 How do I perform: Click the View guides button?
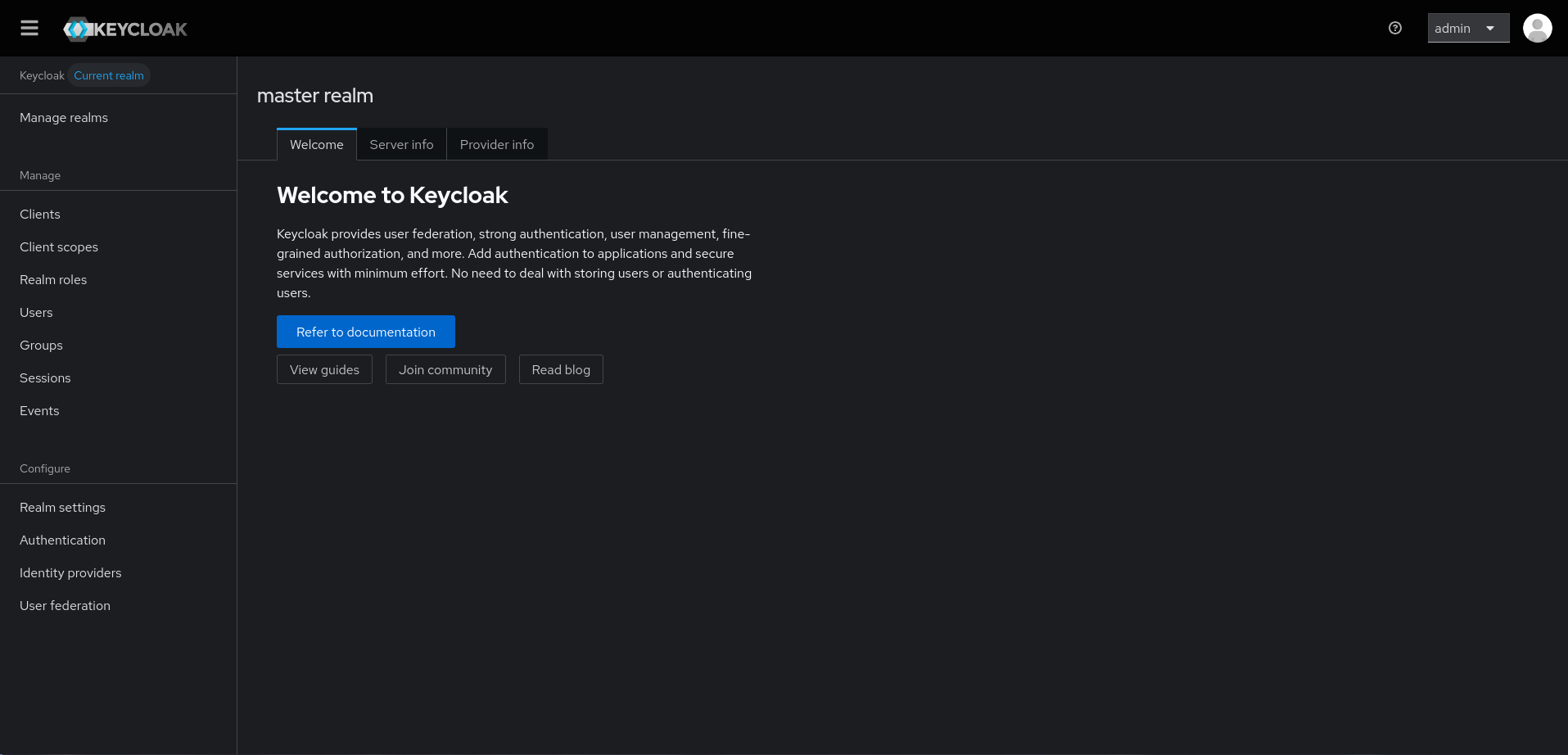(x=324, y=369)
